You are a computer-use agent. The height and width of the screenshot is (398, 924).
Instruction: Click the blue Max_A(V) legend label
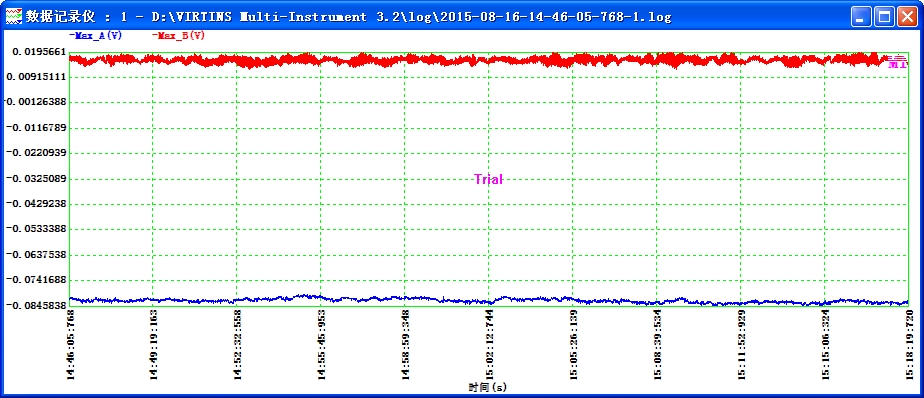[95, 35]
